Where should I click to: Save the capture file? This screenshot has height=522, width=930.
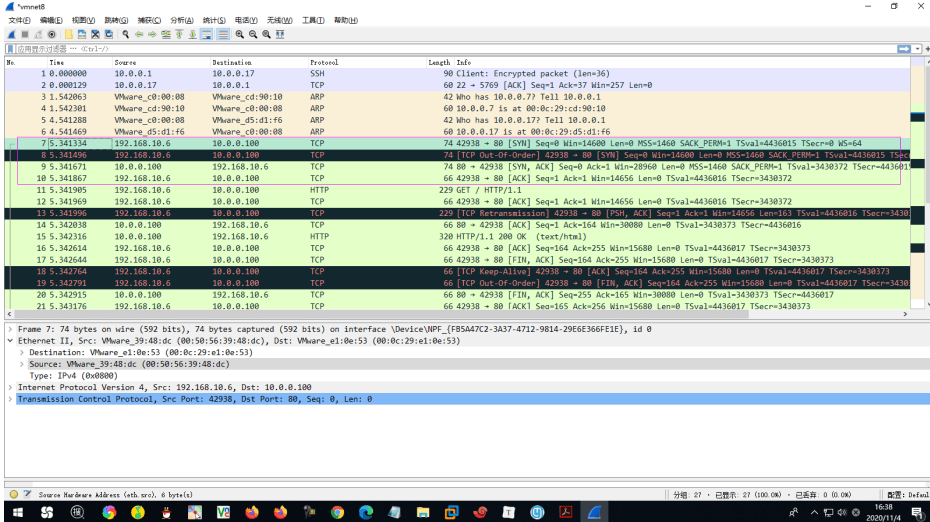[x=82, y=34]
